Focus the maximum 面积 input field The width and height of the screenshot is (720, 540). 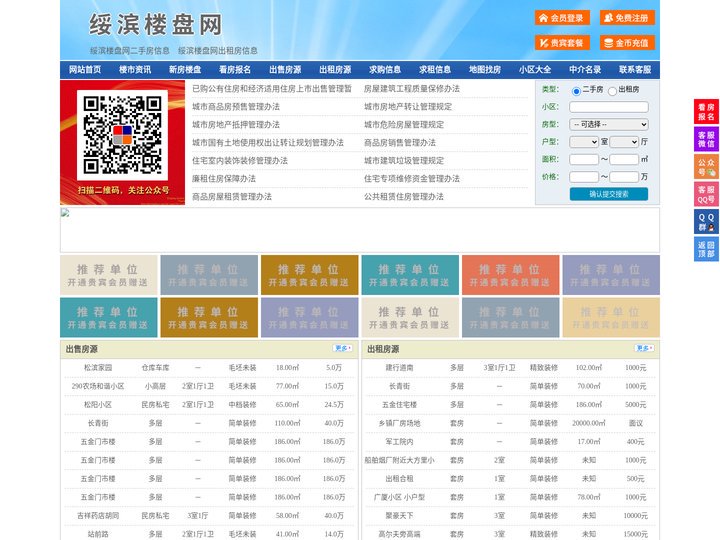[624, 159]
